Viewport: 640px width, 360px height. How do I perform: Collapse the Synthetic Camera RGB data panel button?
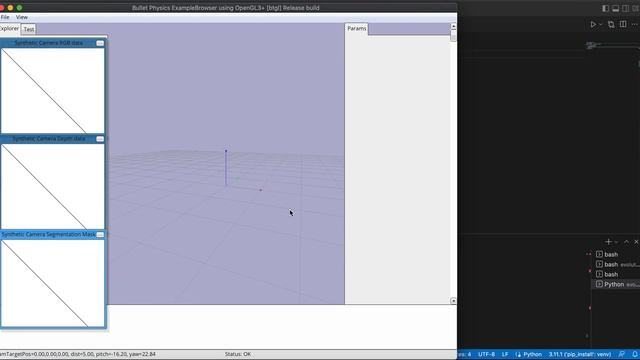[x=100, y=43]
